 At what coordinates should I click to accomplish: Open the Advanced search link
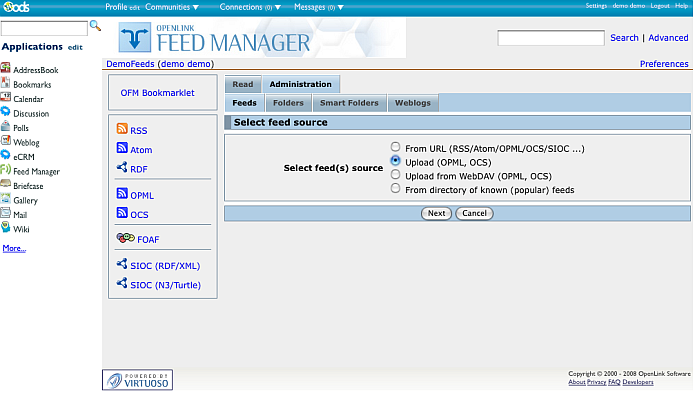668,38
